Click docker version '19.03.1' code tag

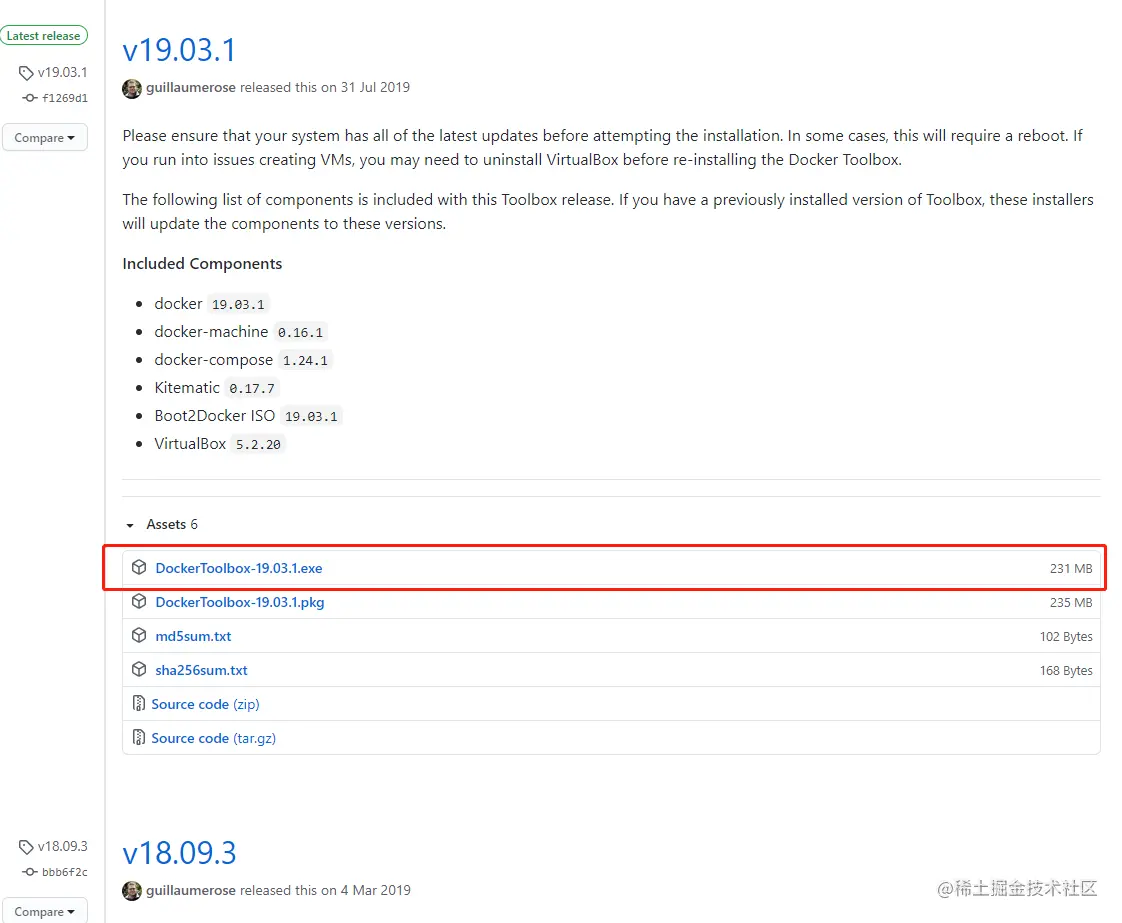click(x=238, y=304)
